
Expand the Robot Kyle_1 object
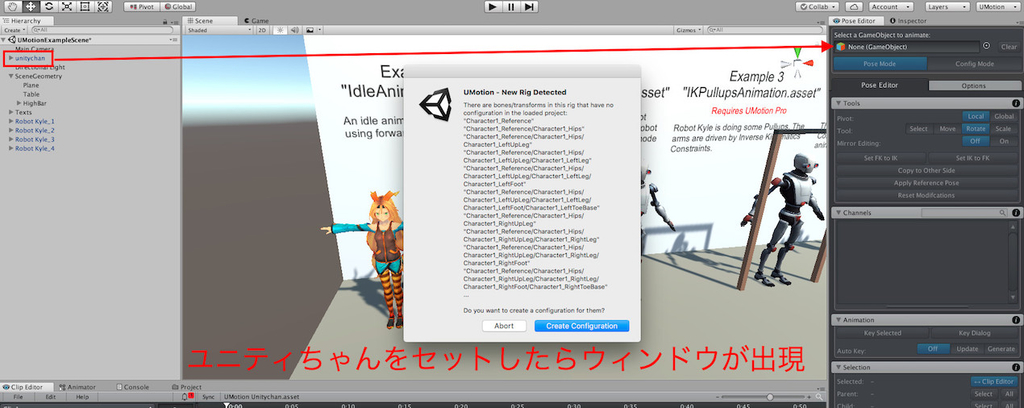(x=11, y=121)
